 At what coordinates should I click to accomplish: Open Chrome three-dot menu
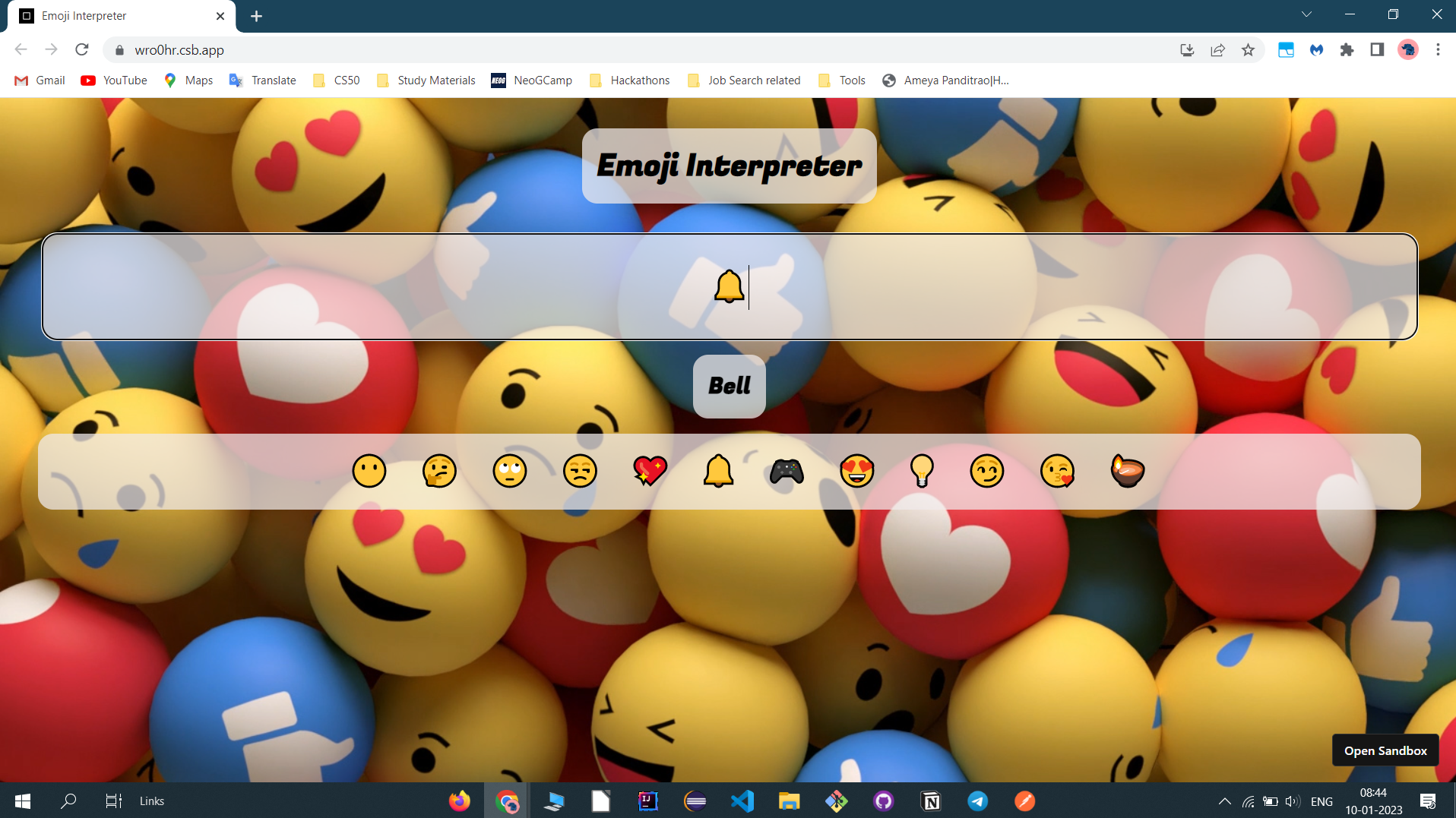[1438, 50]
